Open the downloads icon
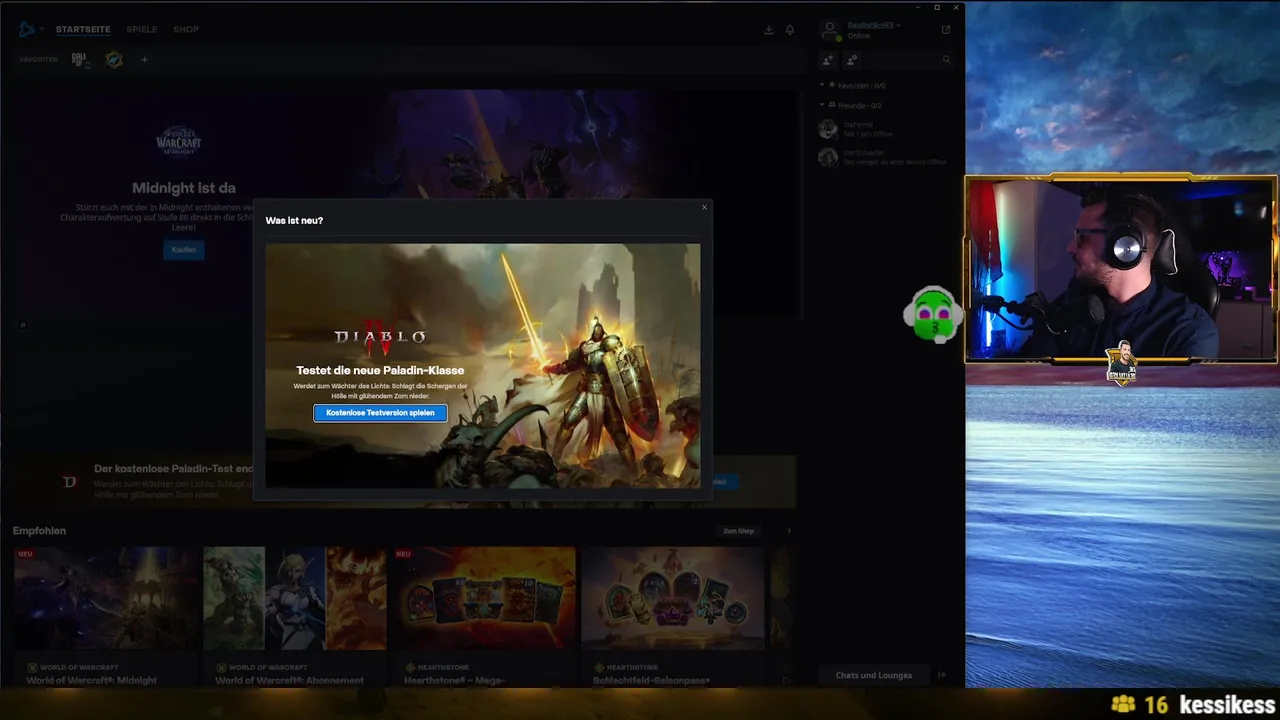Viewport: 1280px width, 720px height. click(768, 30)
